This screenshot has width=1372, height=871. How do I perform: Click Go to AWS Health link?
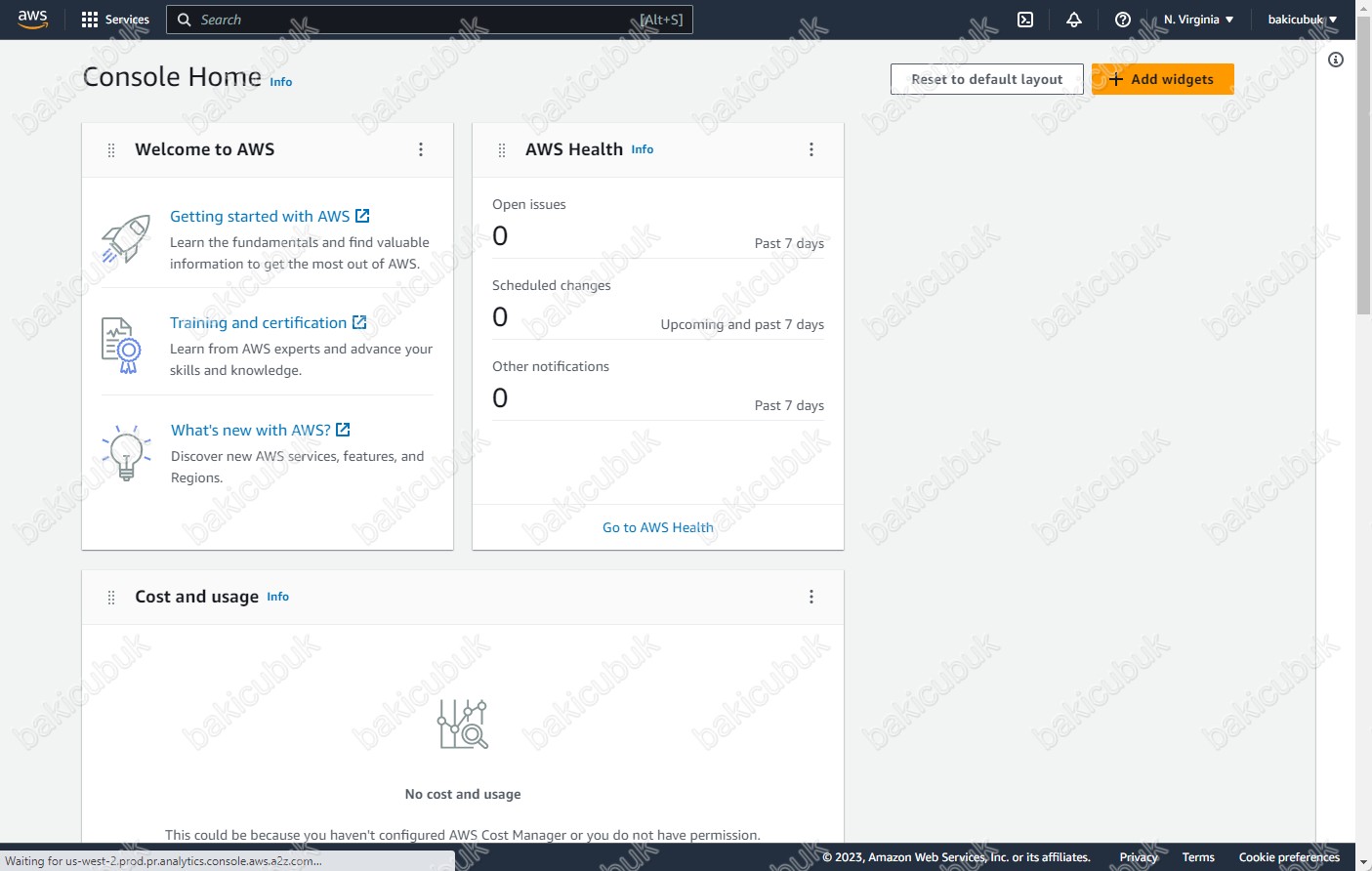[x=658, y=527]
